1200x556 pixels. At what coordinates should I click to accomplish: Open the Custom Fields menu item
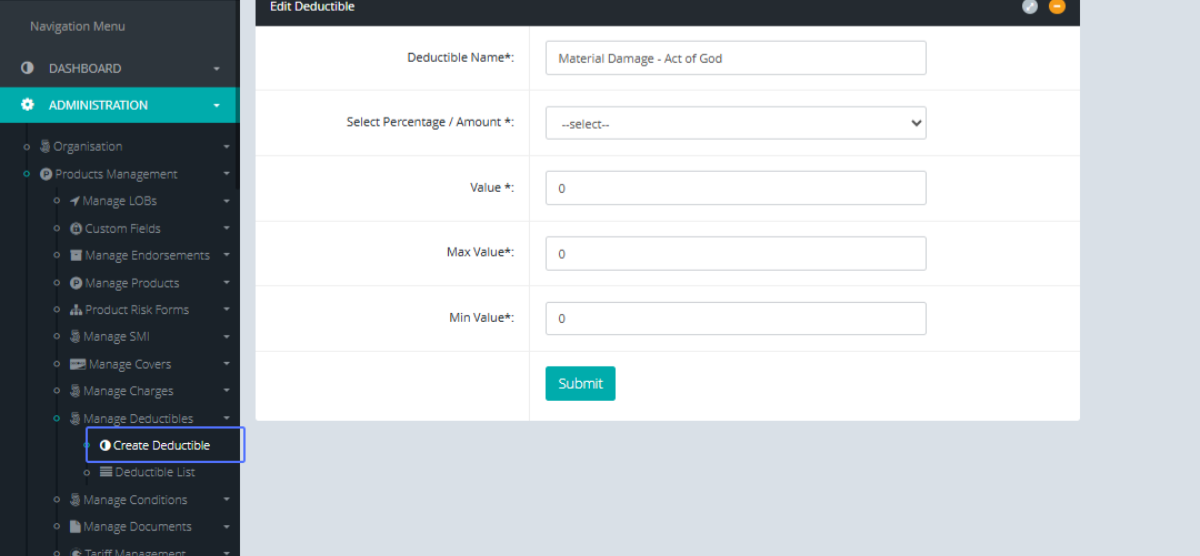(123, 229)
